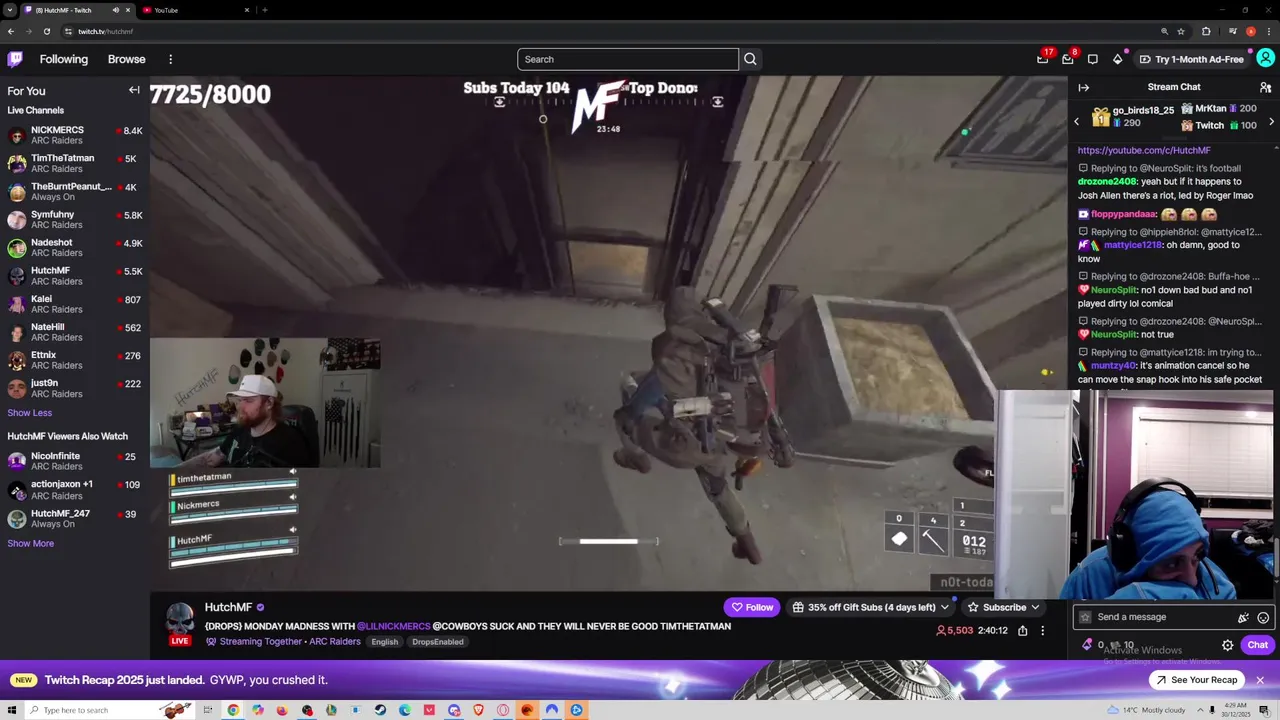This screenshot has height=720, width=1280.
Task: Open the chat community users icon
Action: [1265, 87]
